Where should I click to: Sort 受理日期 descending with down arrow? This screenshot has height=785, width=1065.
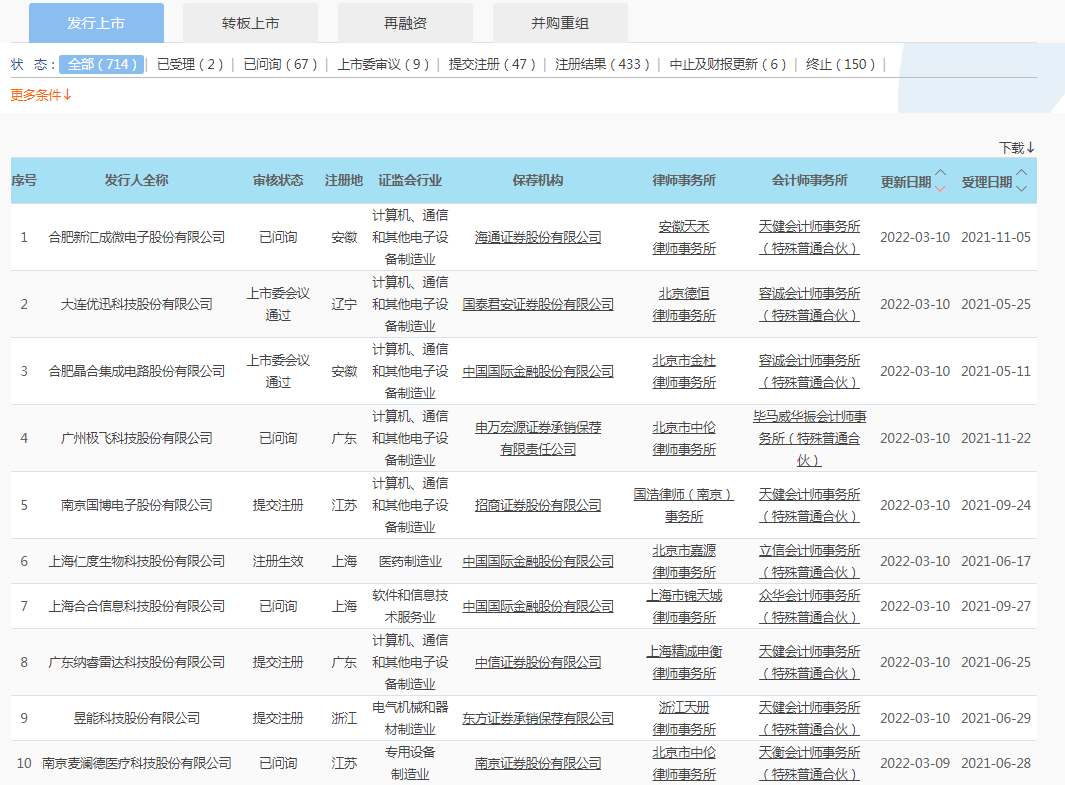click(1021, 187)
